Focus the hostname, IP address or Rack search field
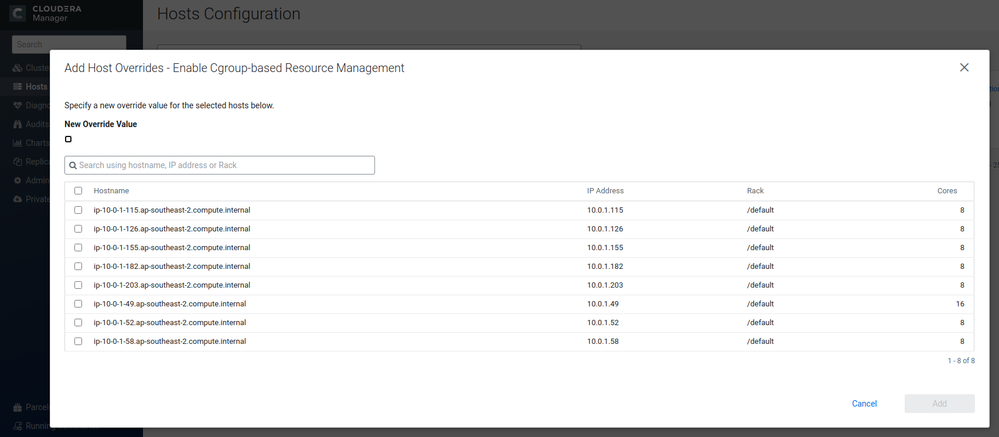Screen dimensions: 999x437 pyautogui.click(x=220, y=165)
